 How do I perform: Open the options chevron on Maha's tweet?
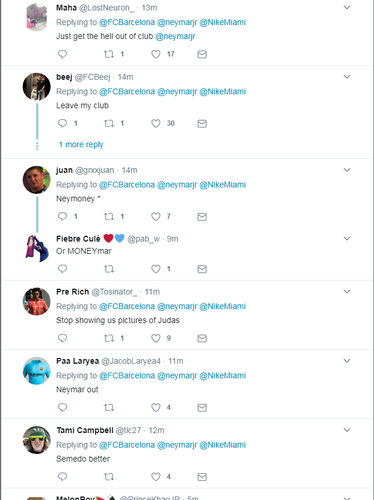(x=347, y=7)
